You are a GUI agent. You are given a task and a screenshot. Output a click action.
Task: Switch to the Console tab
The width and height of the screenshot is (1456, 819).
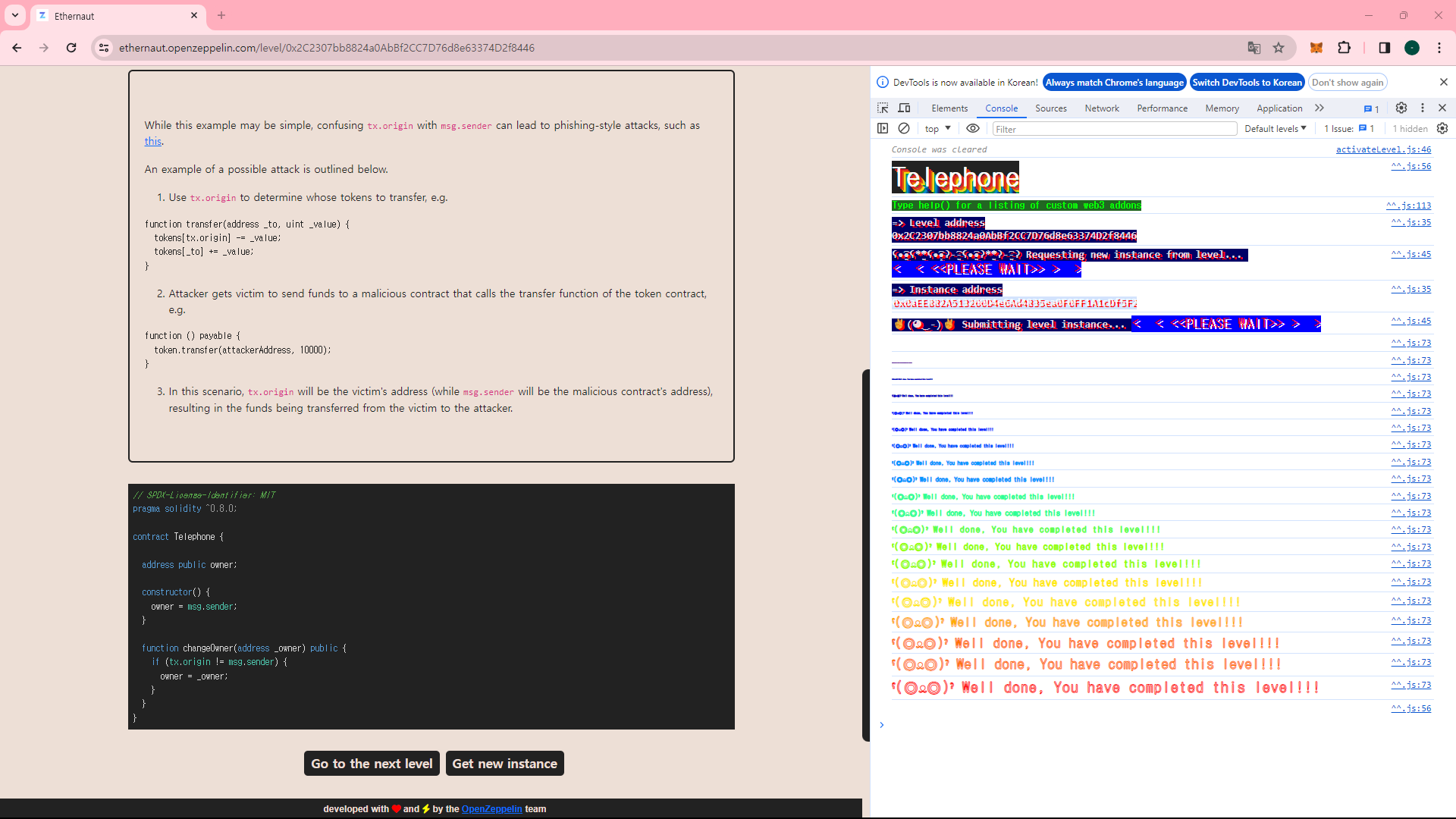(x=1001, y=108)
